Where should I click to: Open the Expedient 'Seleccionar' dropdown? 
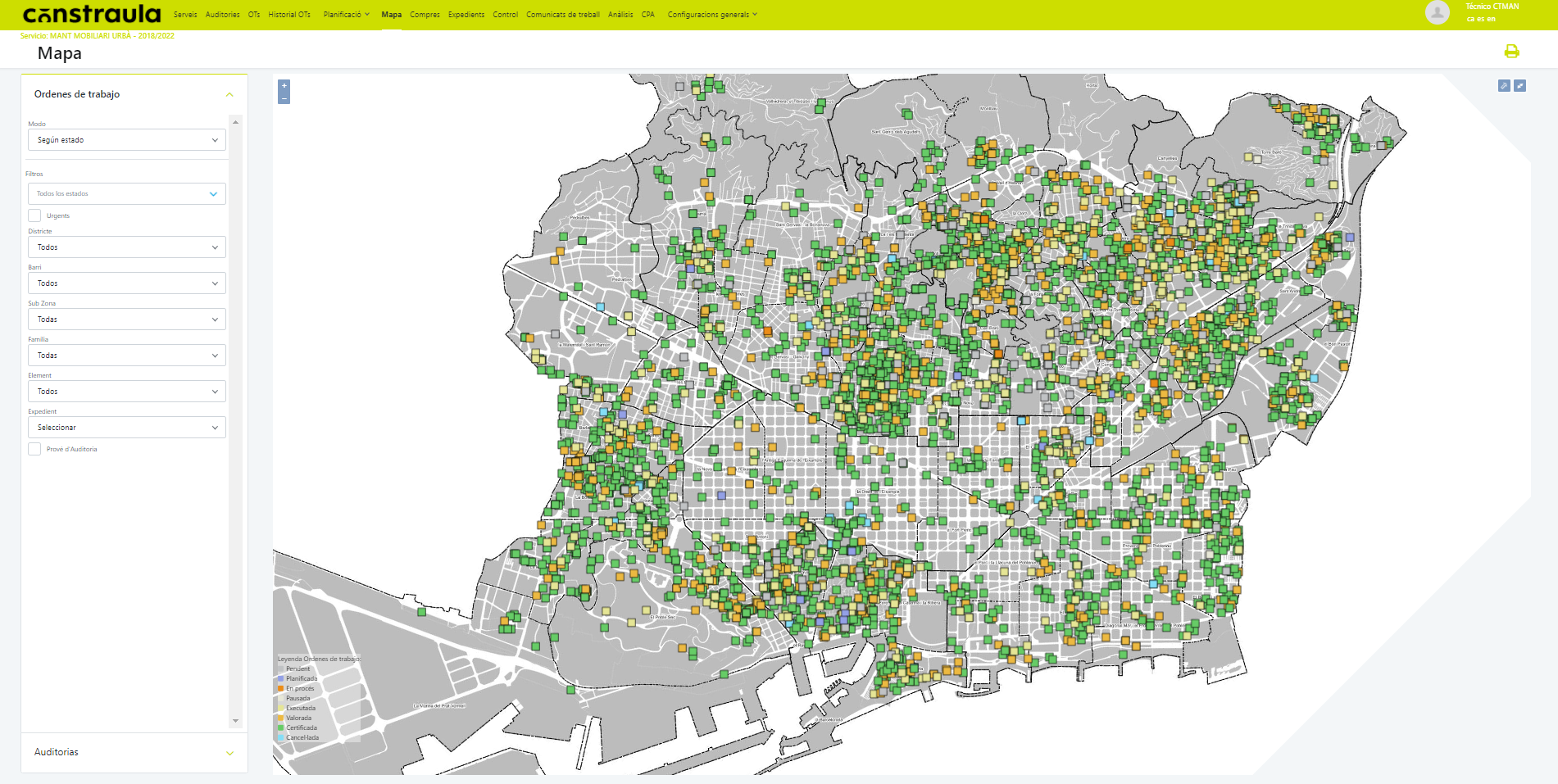[126, 428]
